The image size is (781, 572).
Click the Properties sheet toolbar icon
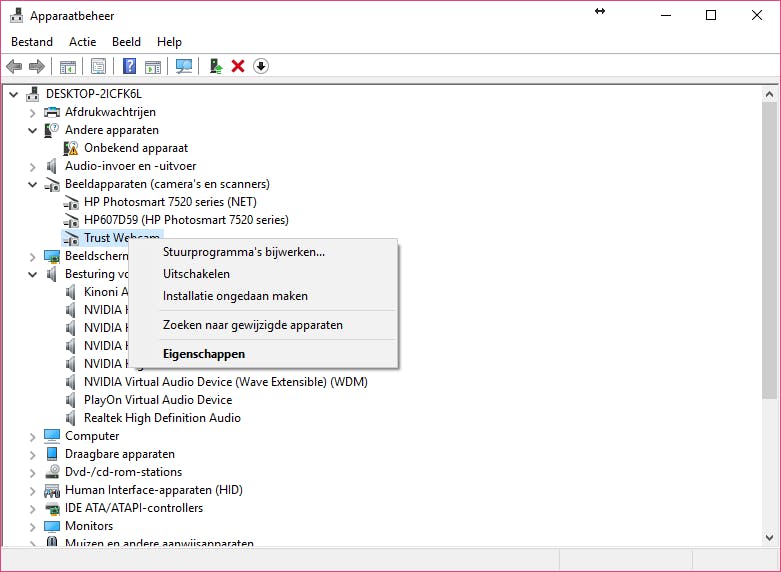[x=98, y=66]
